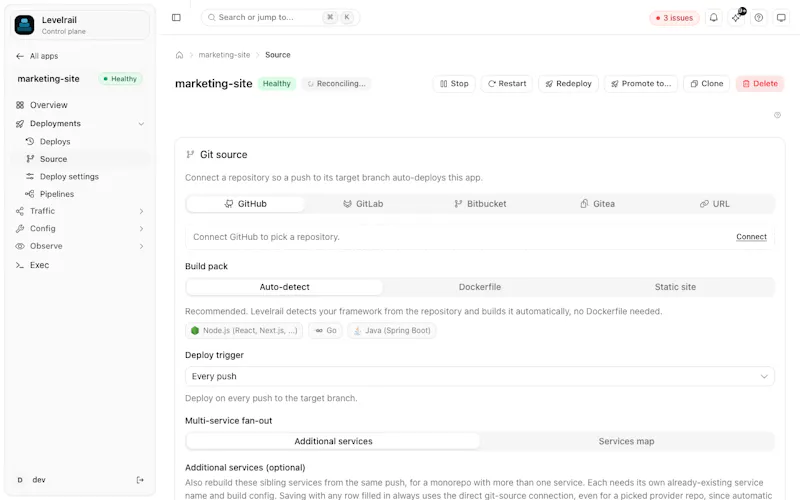Viewport: 800px width, 500px height.
Task: Expand the Traffic section chevron
Action: tap(141, 211)
